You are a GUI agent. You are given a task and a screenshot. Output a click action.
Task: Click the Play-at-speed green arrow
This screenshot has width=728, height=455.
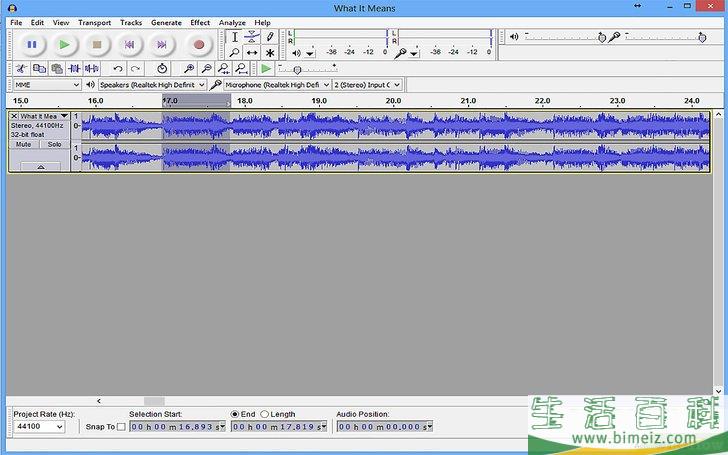click(266, 69)
